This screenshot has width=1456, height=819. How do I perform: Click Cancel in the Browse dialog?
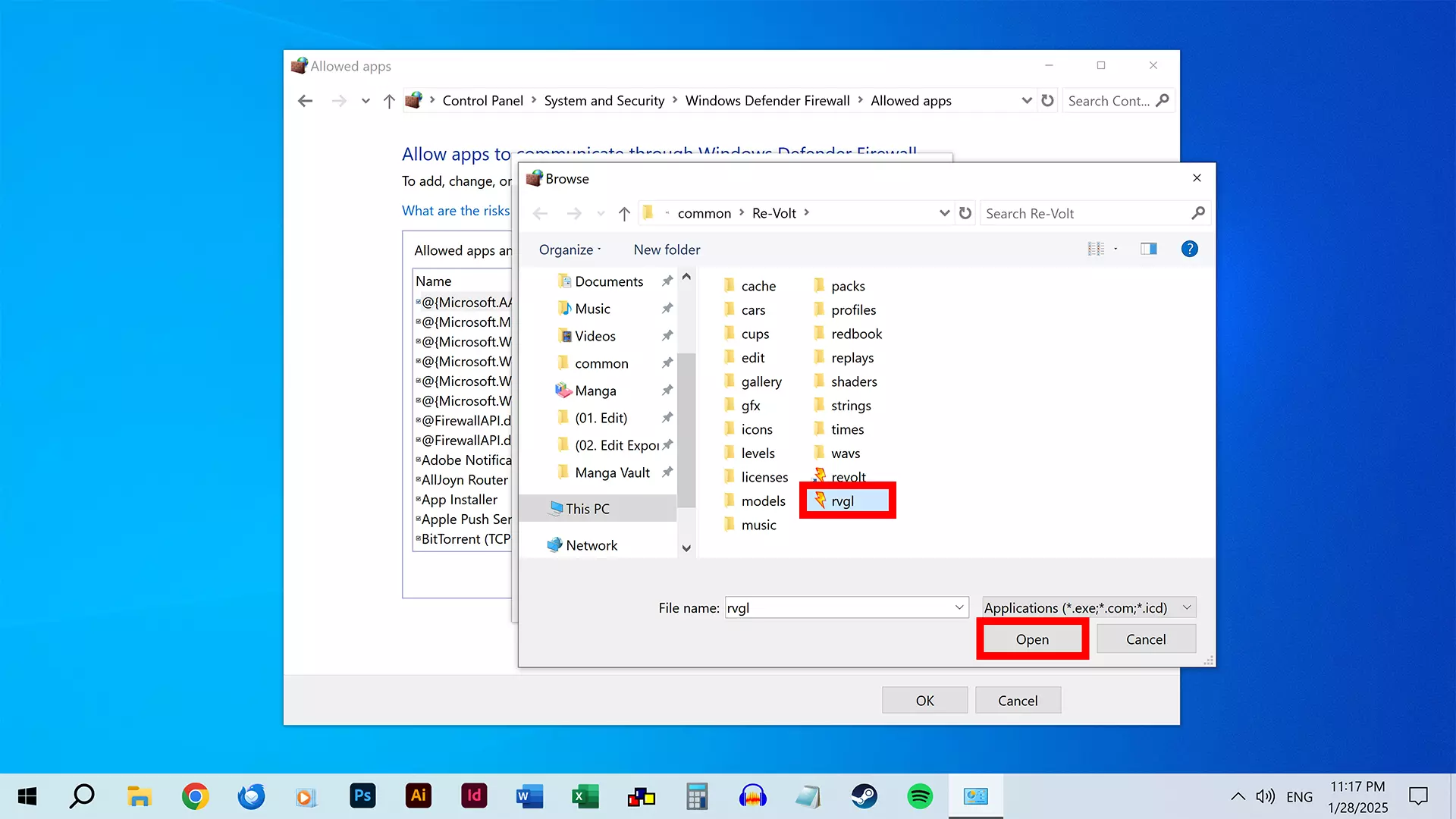[1145, 639]
